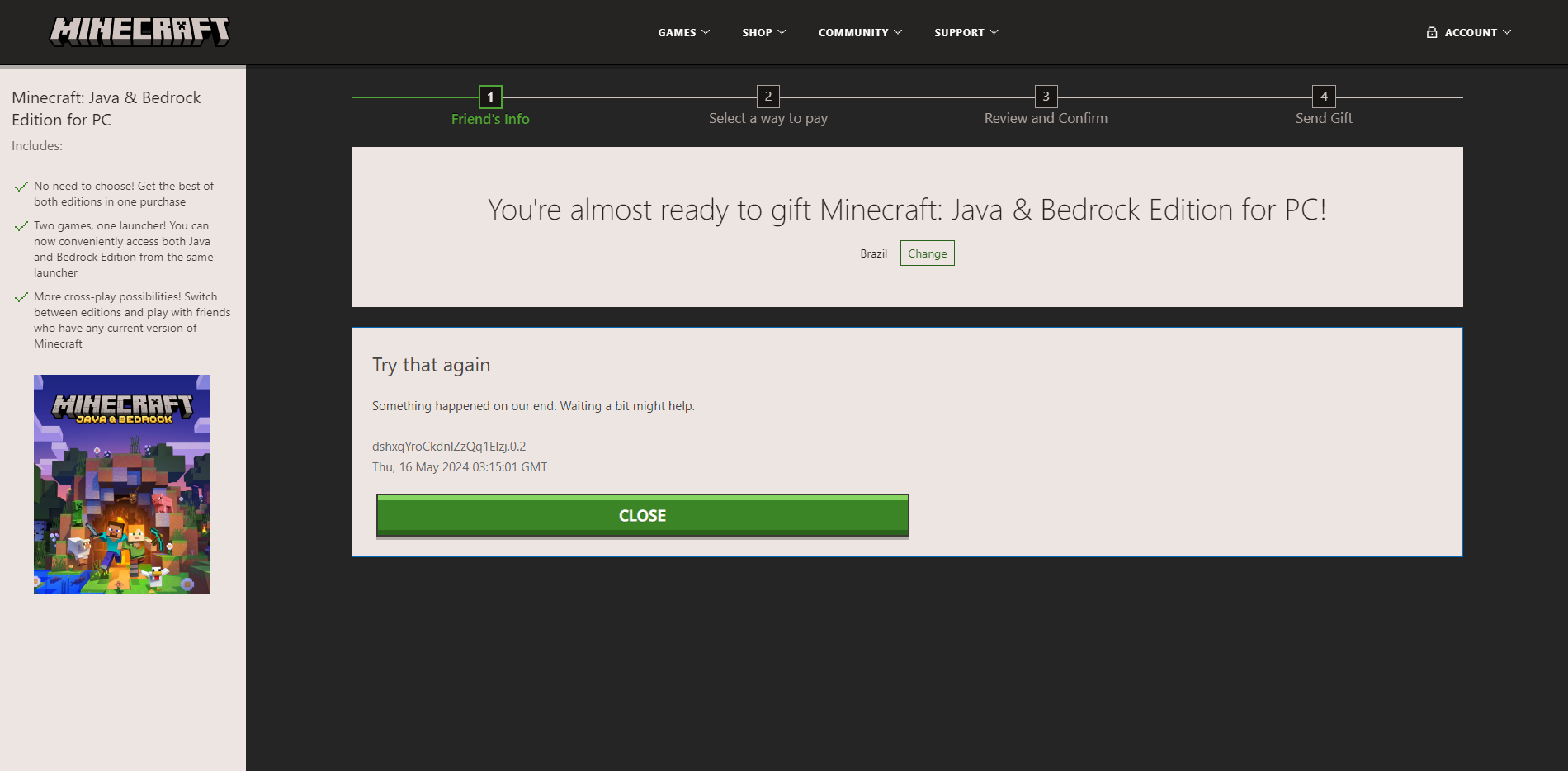The height and width of the screenshot is (771, 1568).
Task: Click the error code dshxqYroCkdnlZzQq1Elzj.0.2
Action: tap(449, 447)
